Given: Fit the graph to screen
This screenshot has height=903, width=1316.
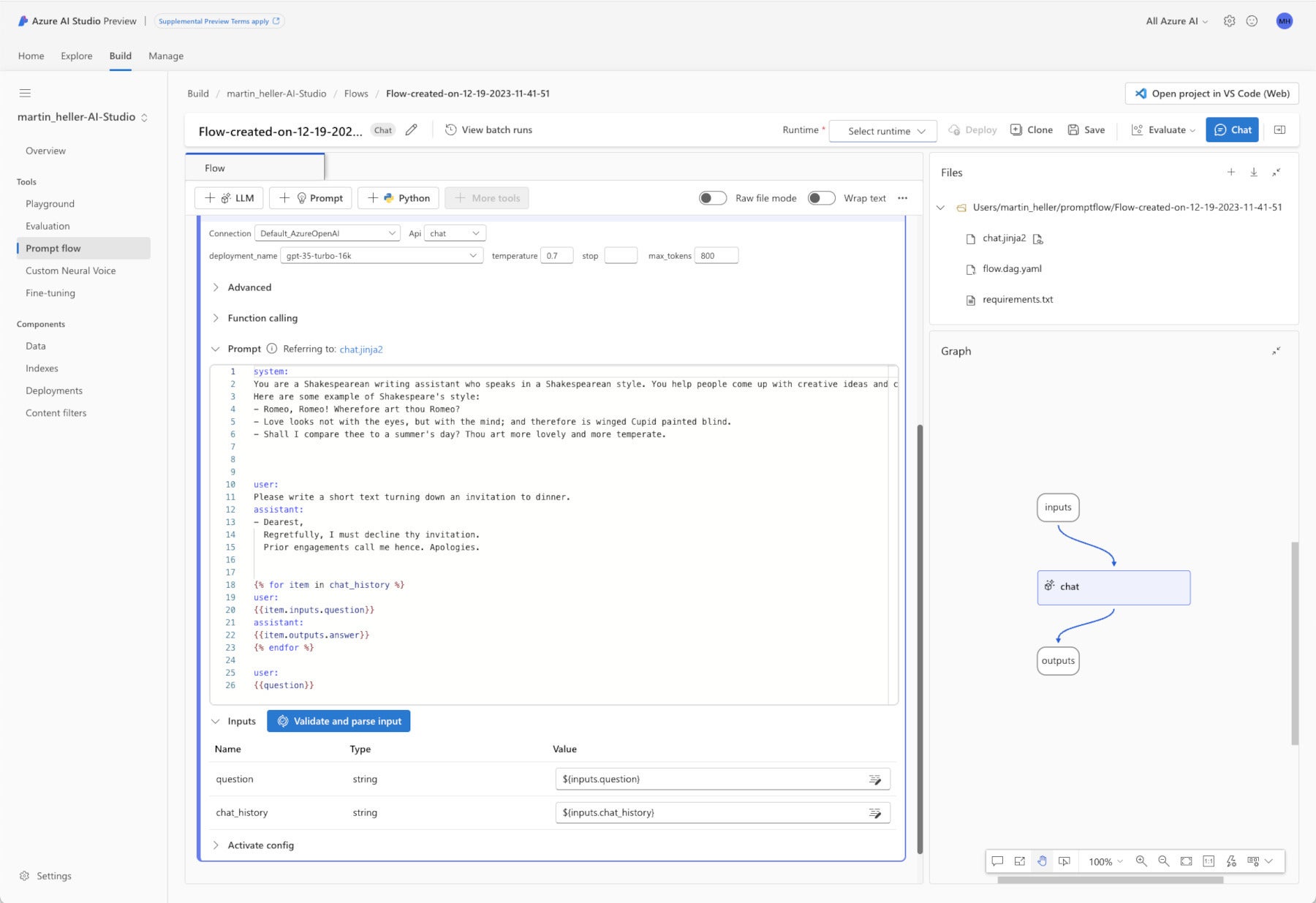Looking at the screenshot, I should (x=1187, y=861).
